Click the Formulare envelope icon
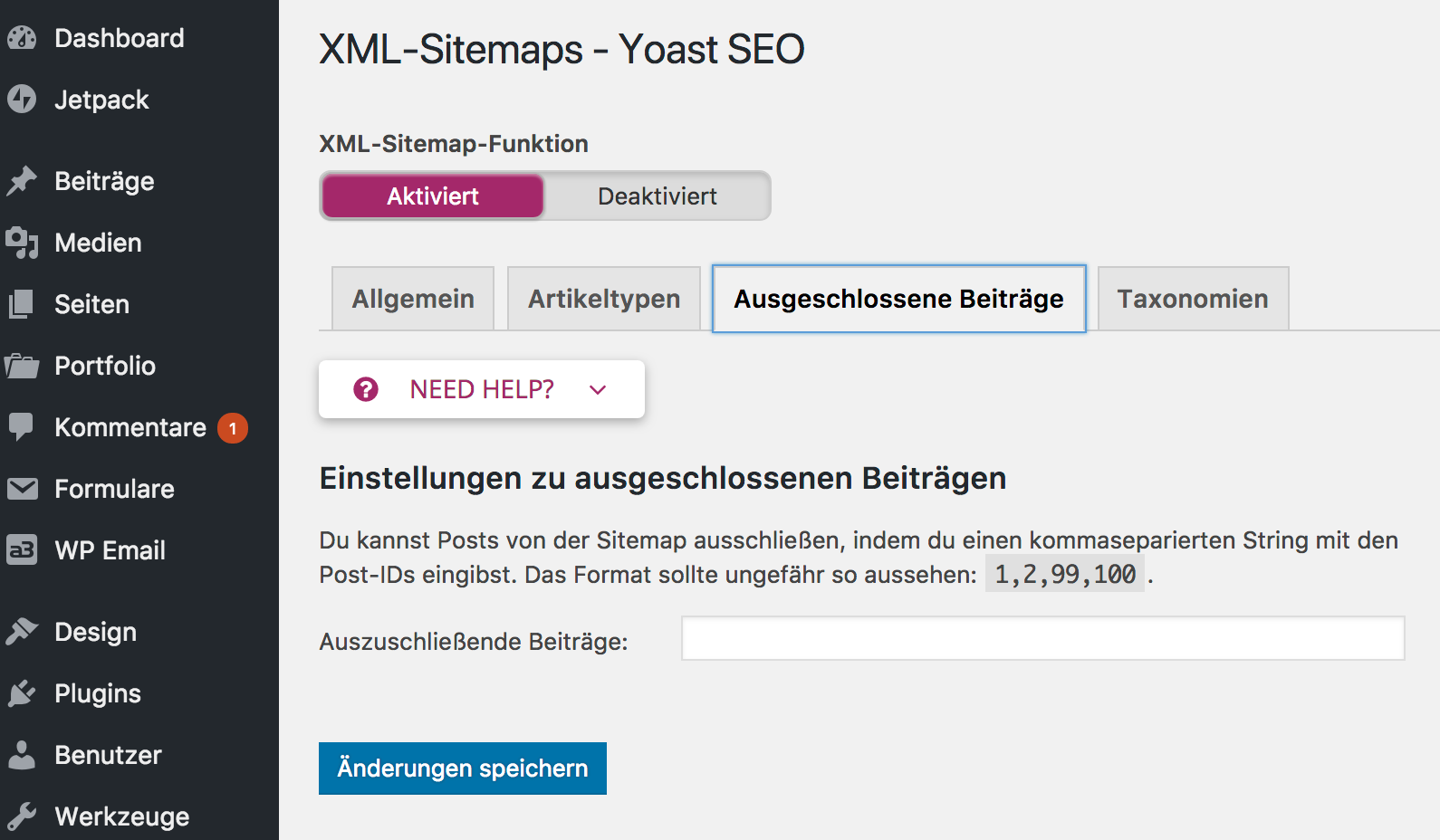Image resolution: width=1440 pixels, height=840 pixels. pyautogui.click(x=22, y=489)
